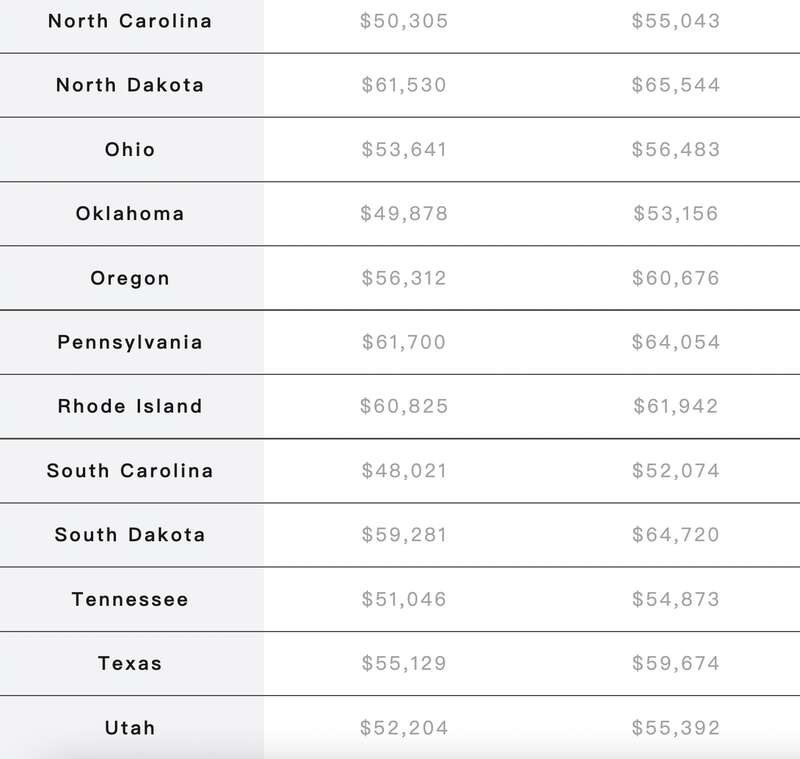
Task: Select the North Dakota row label
Action: coord(130,85)
